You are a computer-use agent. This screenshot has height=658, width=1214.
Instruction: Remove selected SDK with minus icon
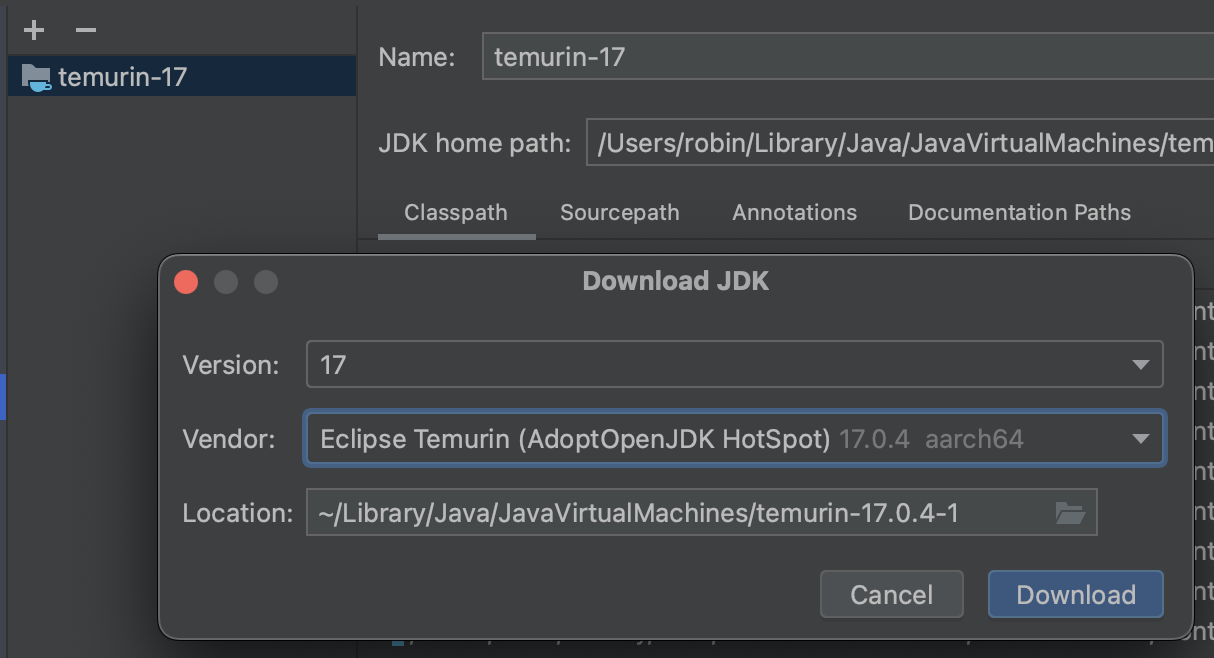[86, 30]
